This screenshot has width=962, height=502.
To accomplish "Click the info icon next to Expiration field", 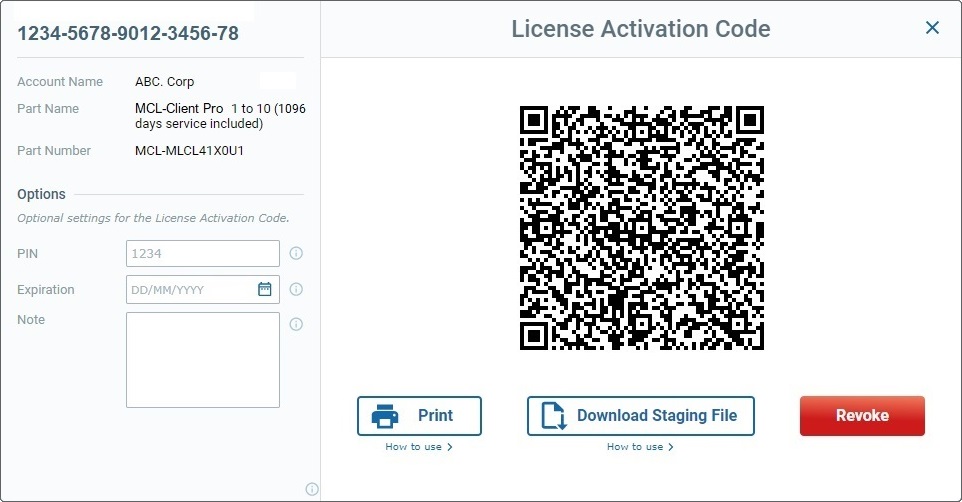I will tap(296, 289).
